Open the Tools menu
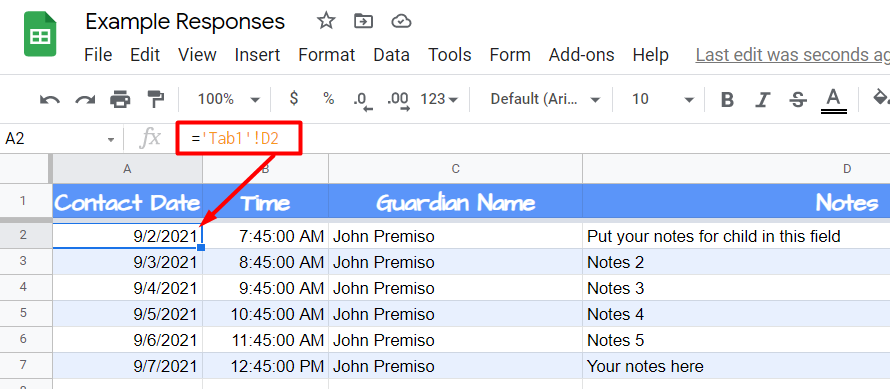Viewport: 890px width, 389px height. point(450,55)
